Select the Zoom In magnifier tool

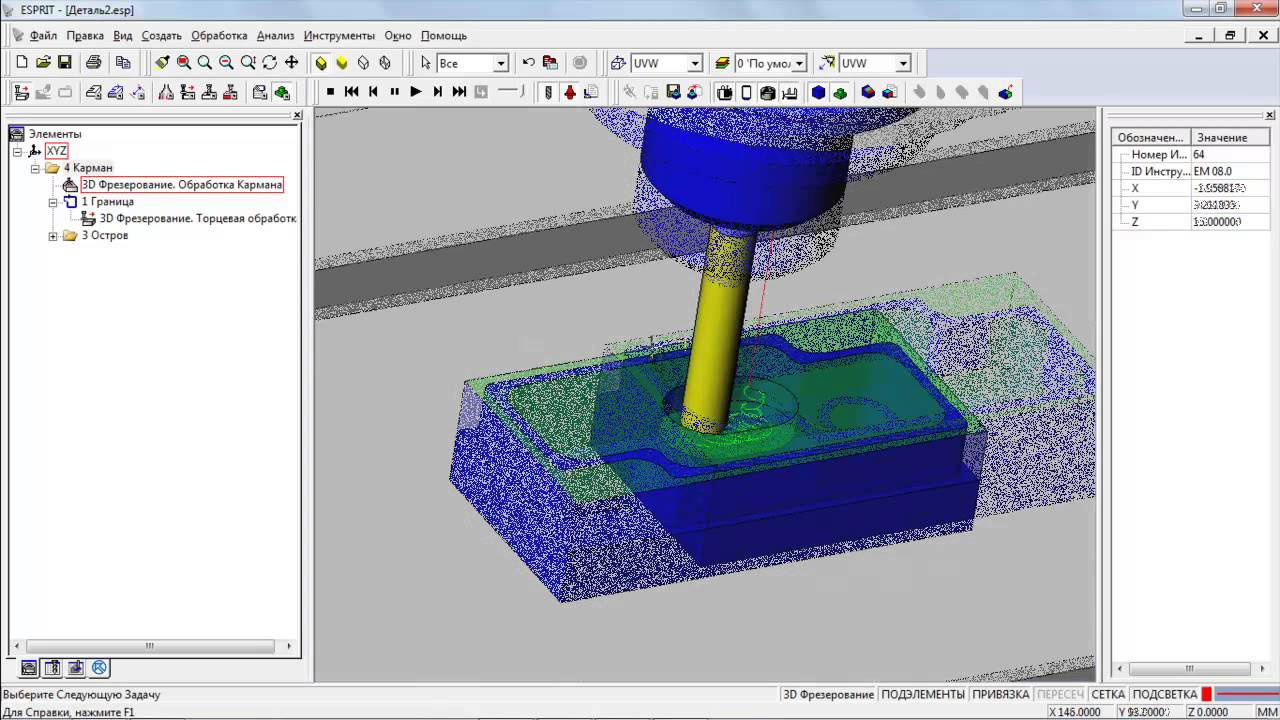(x=204, y=62)
